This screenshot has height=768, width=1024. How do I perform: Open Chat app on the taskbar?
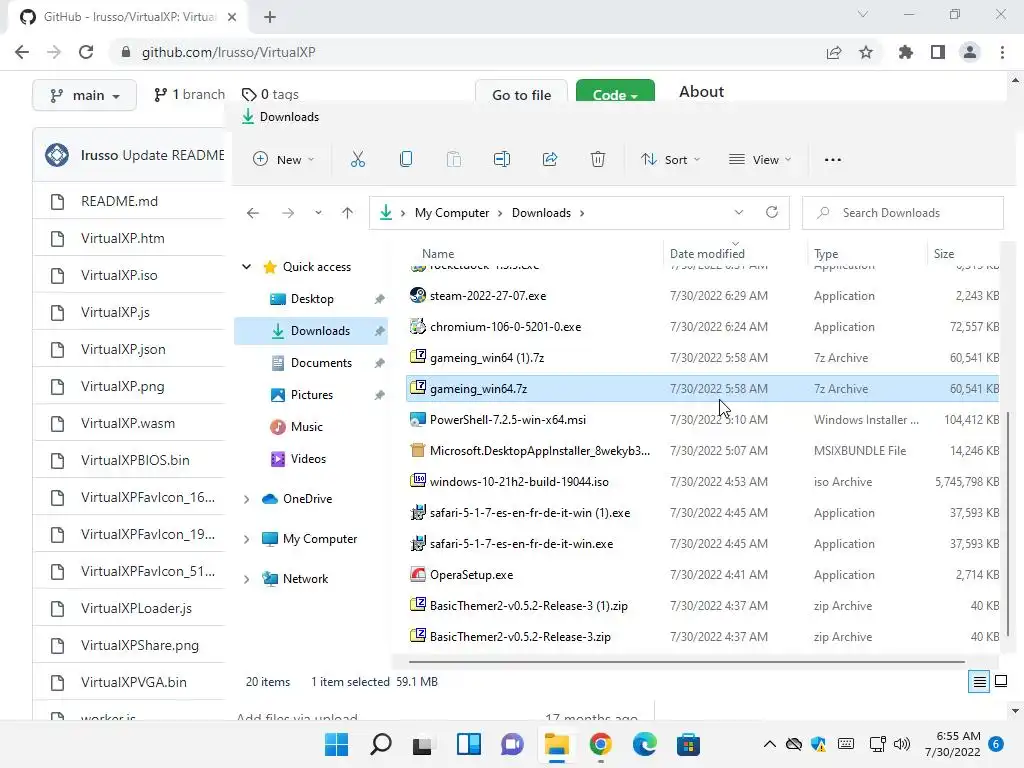tap(513, 744)
